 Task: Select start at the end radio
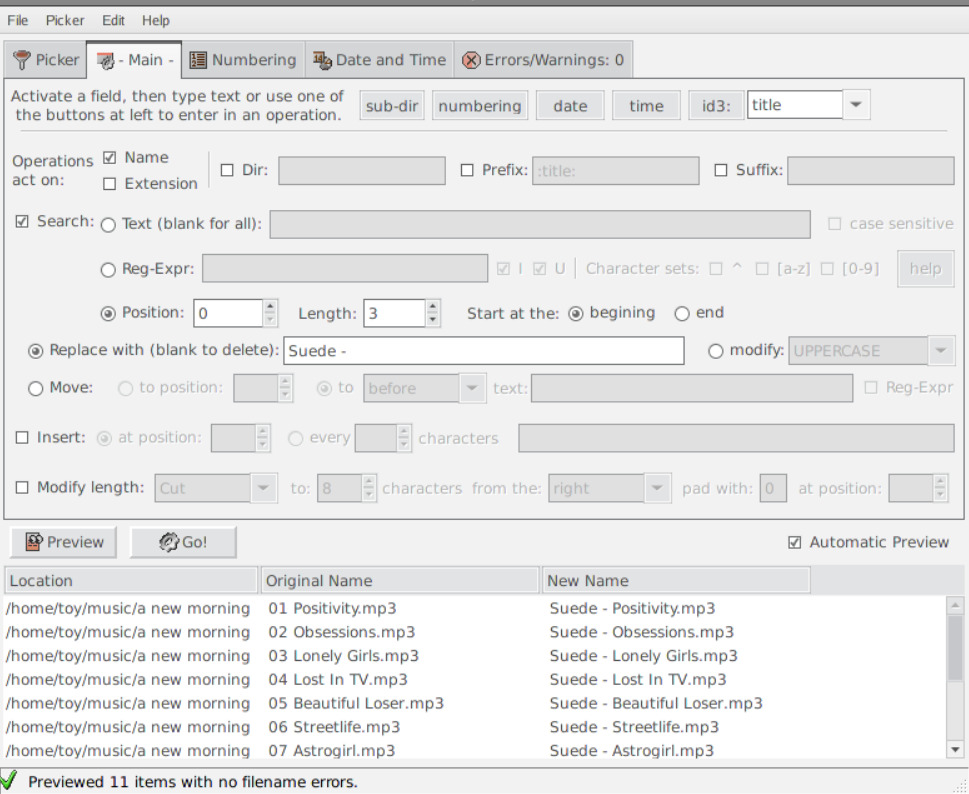[682, 314]
